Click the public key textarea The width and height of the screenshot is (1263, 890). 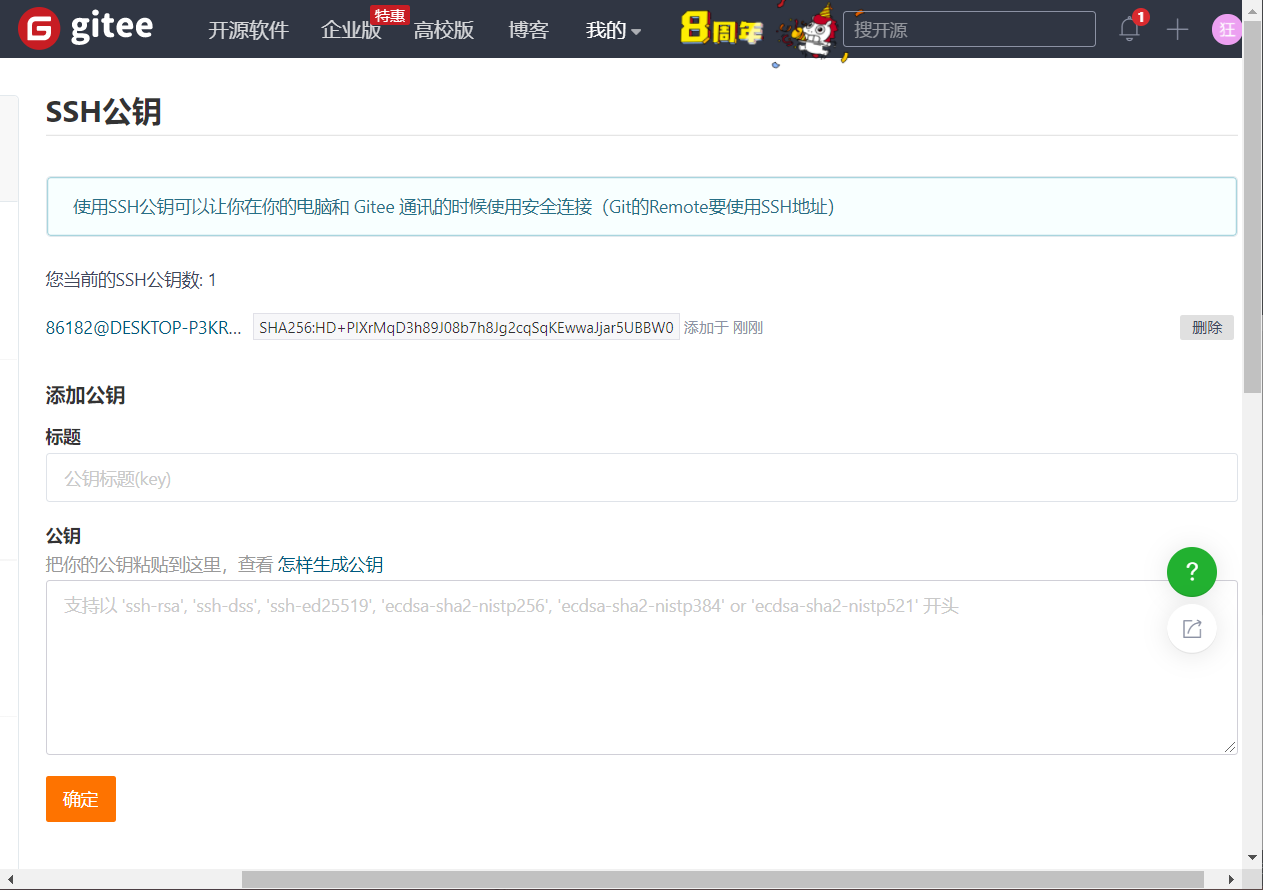641,667
